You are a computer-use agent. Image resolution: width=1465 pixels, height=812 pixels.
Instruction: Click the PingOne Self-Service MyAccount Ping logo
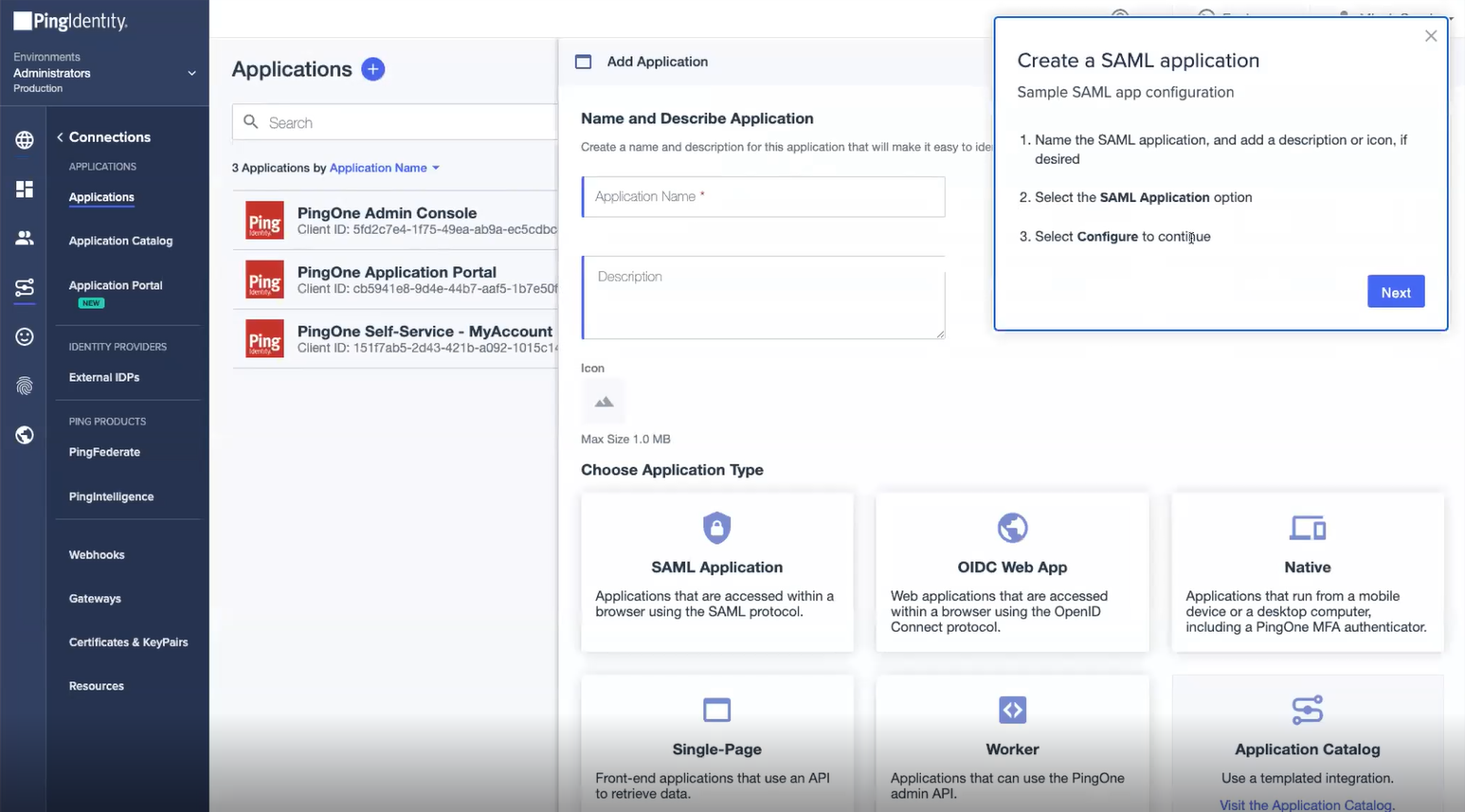pyautogui.click(x=264, y=338)
